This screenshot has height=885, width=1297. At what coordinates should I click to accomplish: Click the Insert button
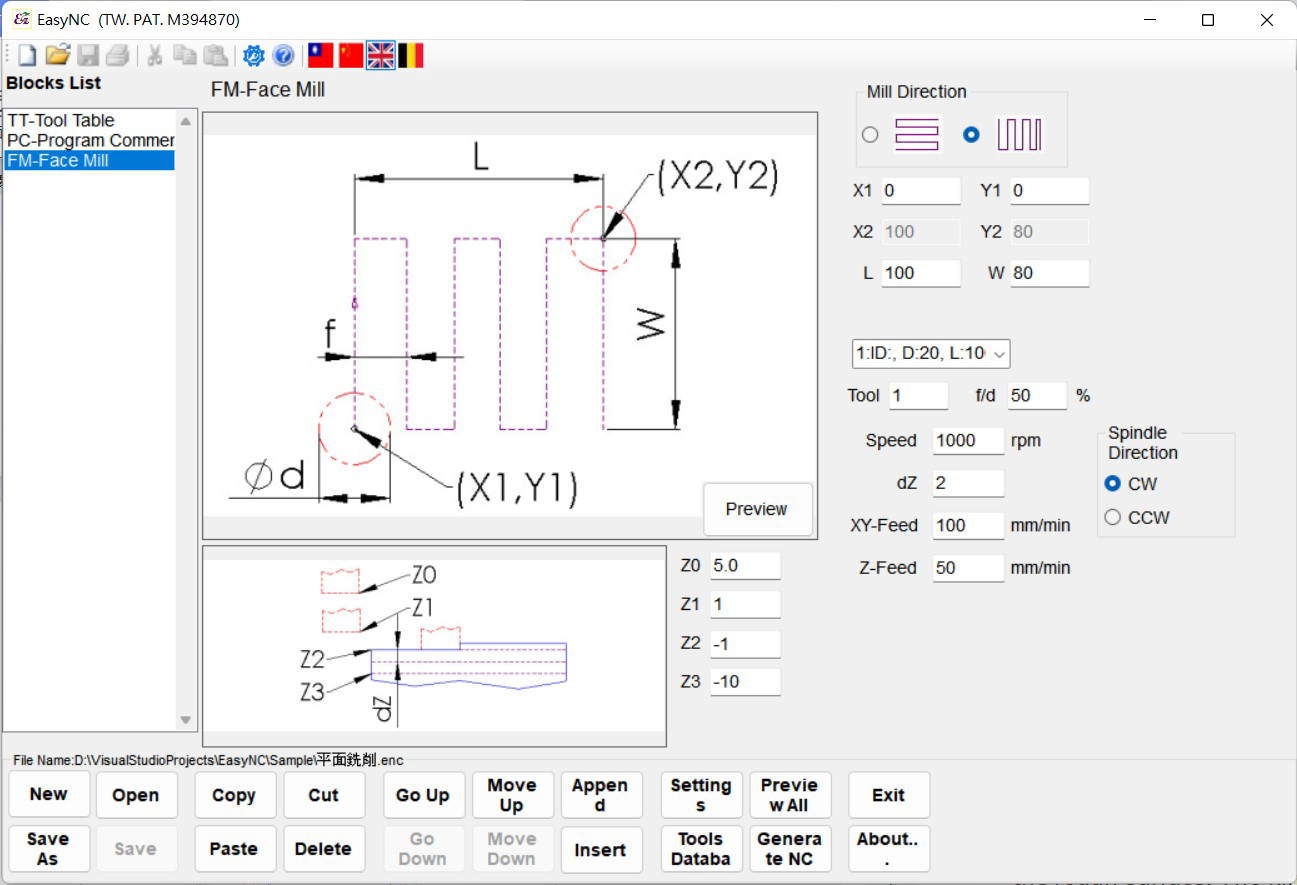point(600,849)
